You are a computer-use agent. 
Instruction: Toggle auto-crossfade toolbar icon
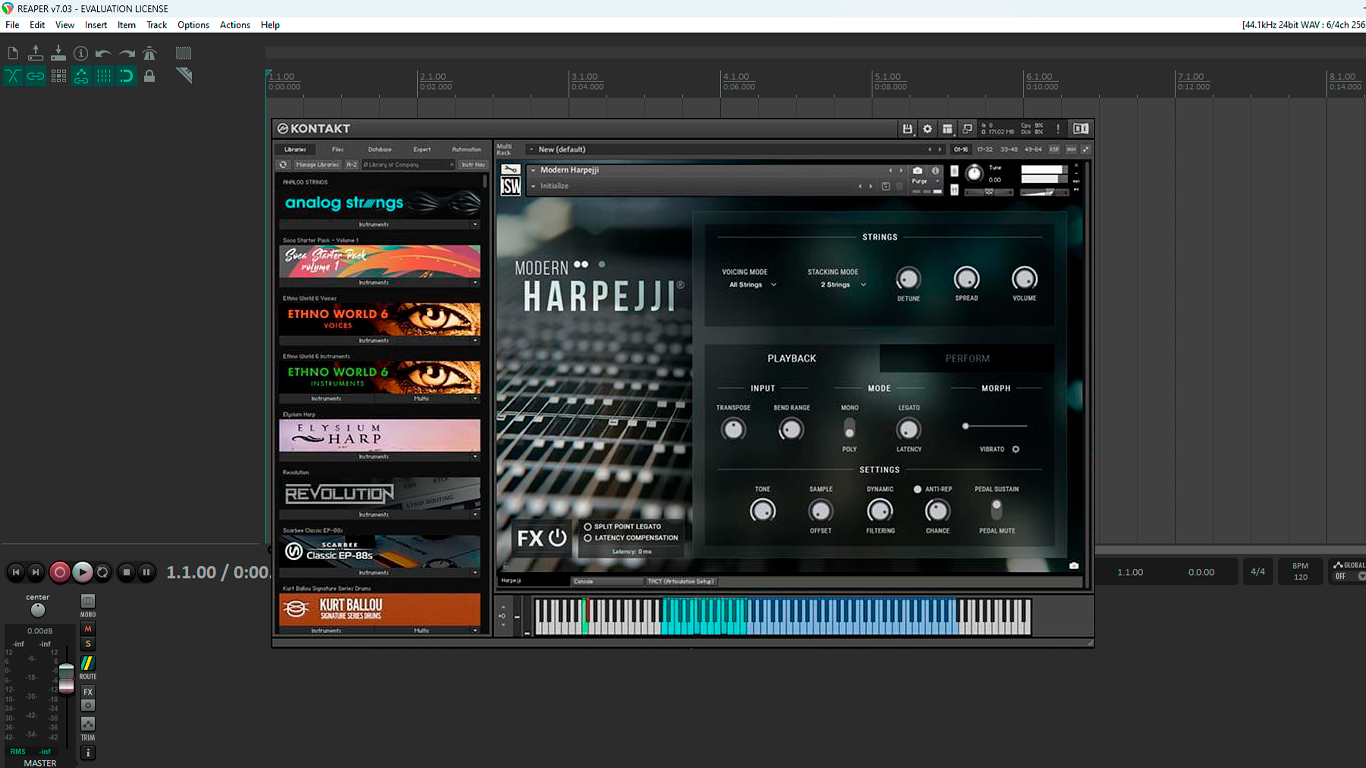coord(13,76)
